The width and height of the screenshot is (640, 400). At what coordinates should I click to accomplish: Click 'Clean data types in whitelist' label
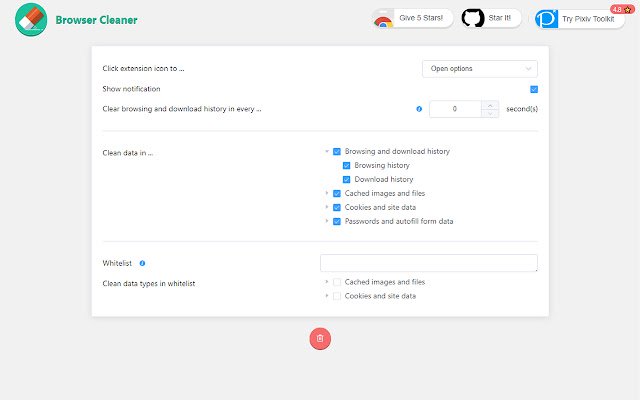149,284
